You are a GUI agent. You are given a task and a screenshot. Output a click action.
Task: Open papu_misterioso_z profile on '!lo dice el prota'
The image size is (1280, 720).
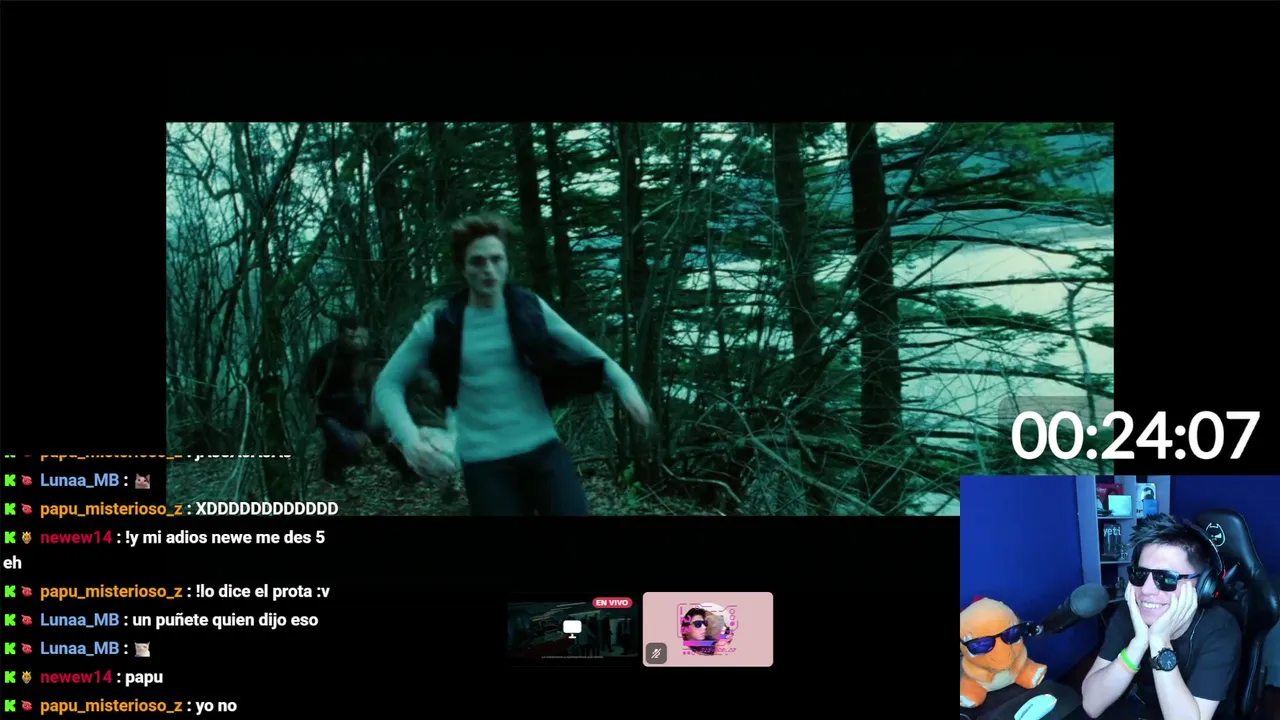[111, 592]
